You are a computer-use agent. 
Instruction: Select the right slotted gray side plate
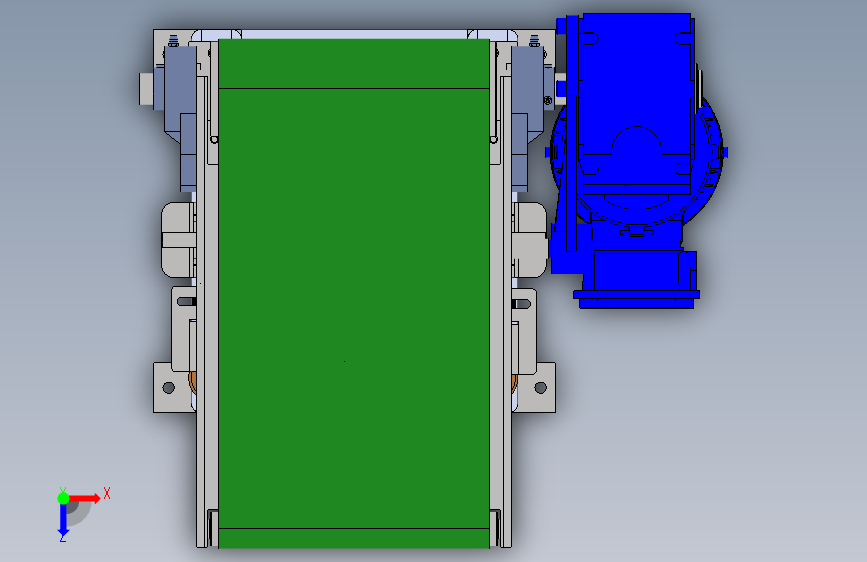click(x=524, y=329)
